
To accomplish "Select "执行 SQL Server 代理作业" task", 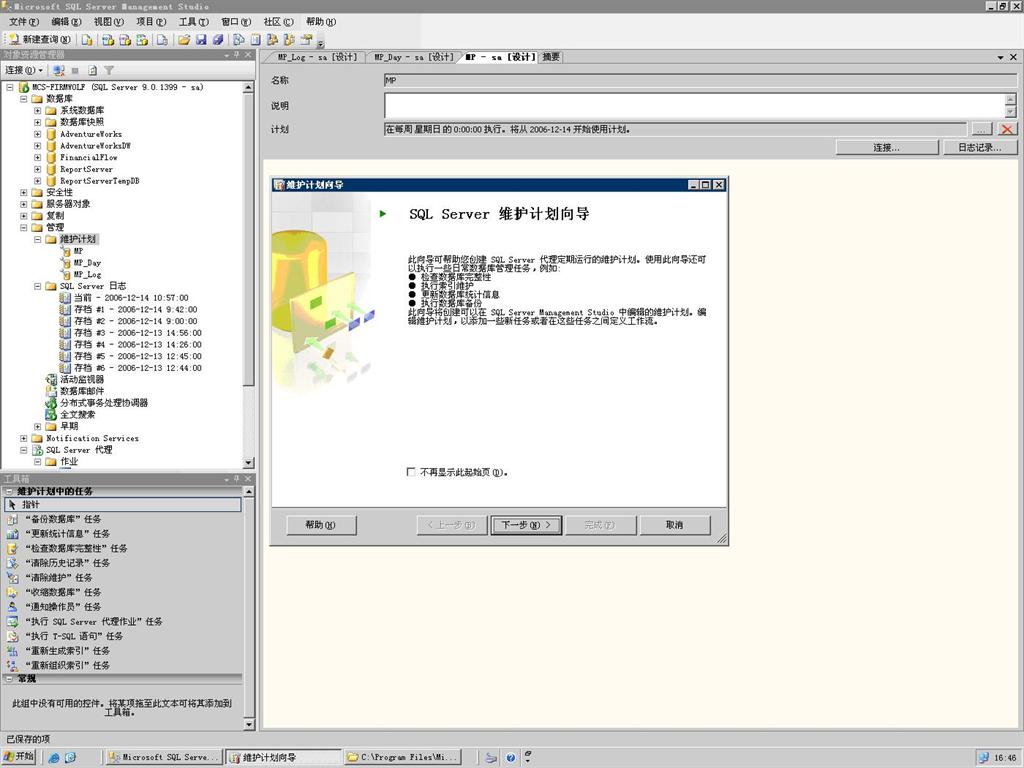I will click(x=93, y=622).
